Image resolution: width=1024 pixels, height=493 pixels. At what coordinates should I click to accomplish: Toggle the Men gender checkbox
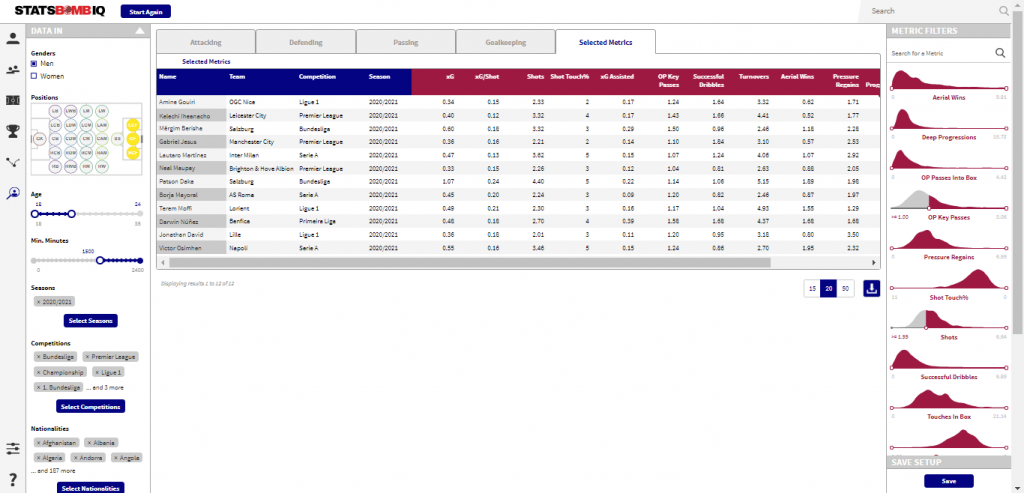coord(34,63)
